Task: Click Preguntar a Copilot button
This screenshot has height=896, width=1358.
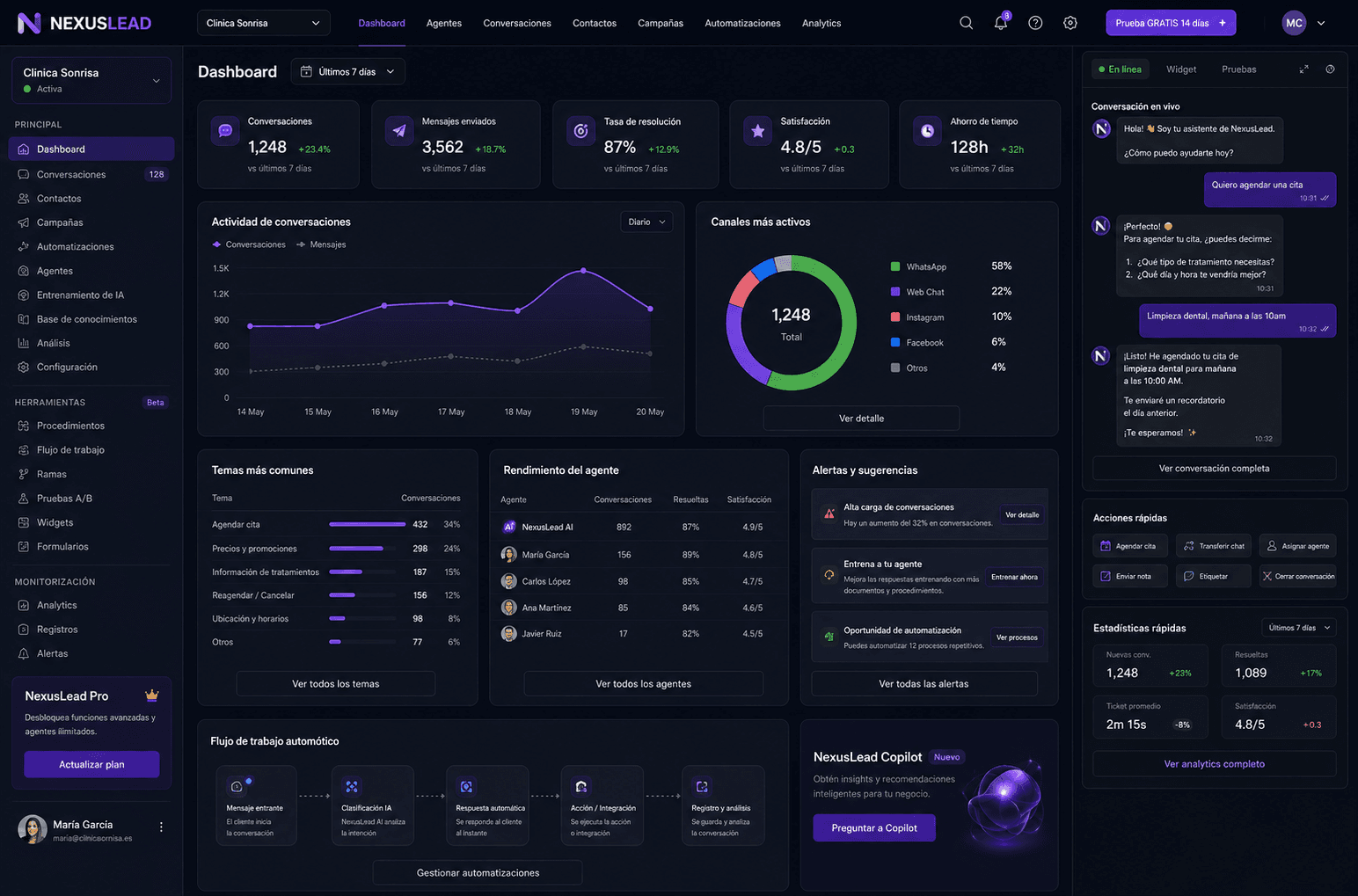Action: [874, 828]
